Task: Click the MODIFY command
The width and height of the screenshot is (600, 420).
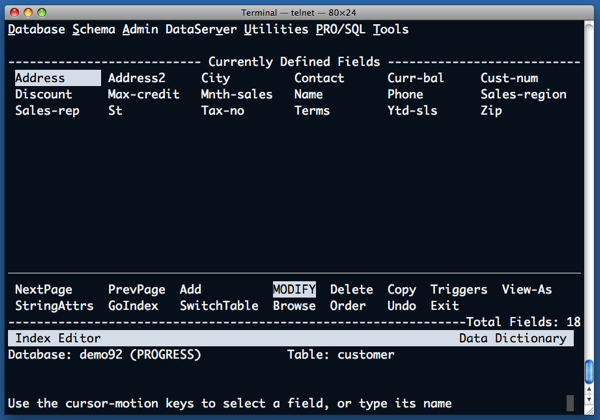Action: [x=294, y=290]
